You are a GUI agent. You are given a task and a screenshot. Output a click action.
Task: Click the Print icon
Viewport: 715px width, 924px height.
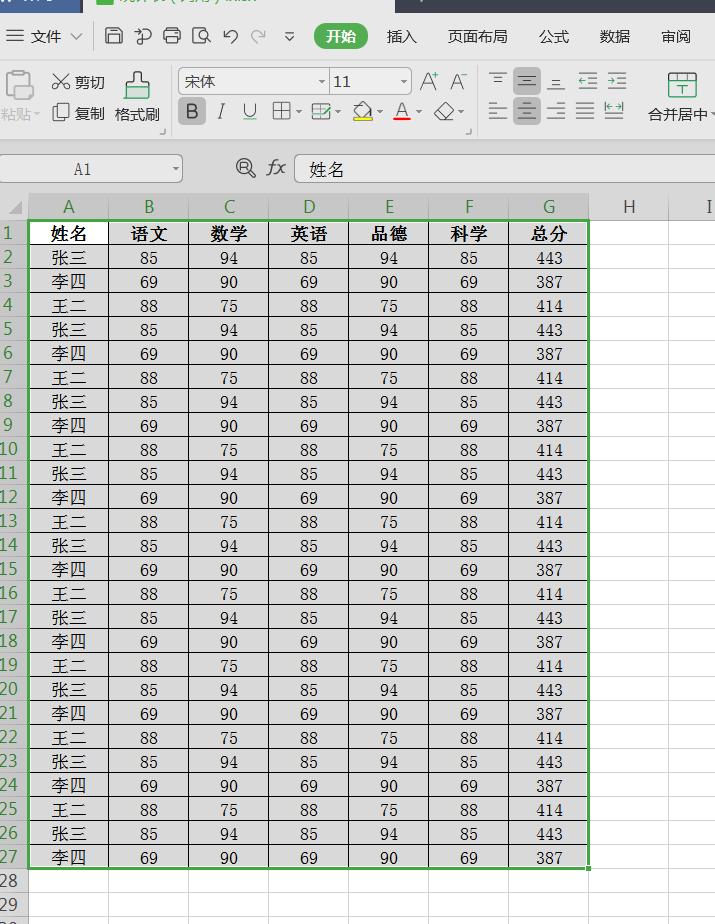click(x=172, y=37)
